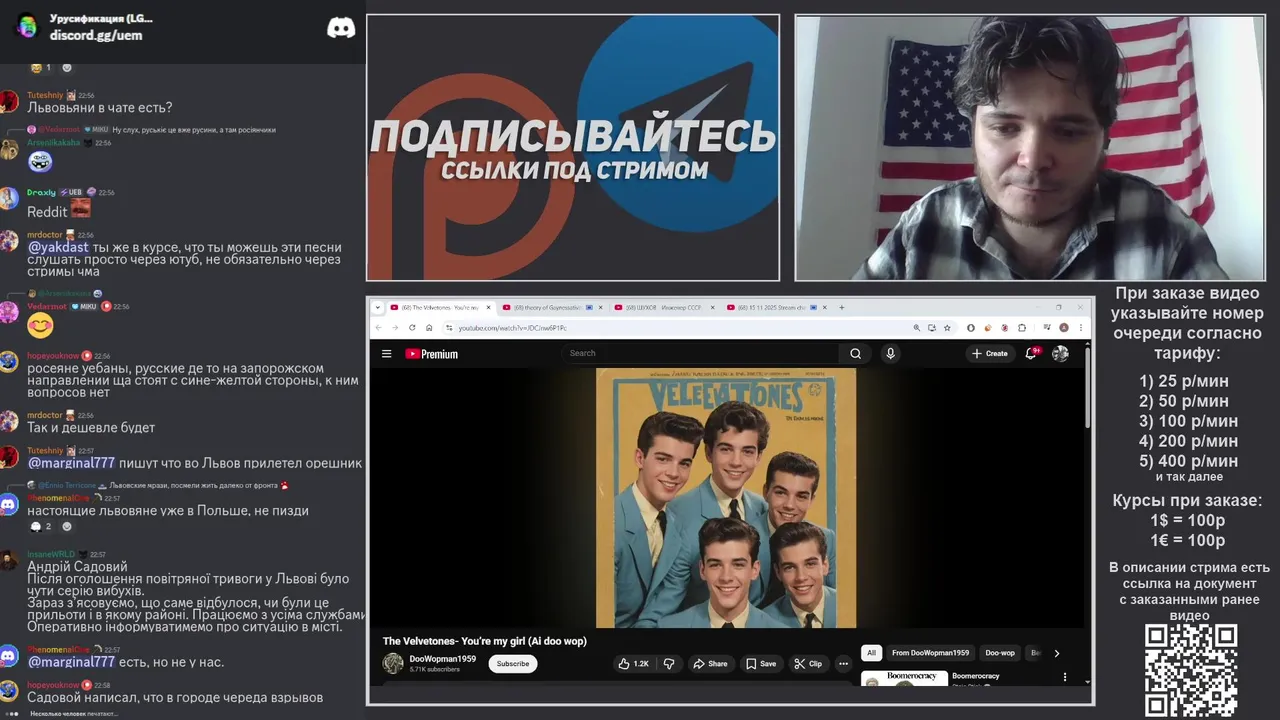Screen dimensions: 1280x720
Task: Click the reaction count 2 under PhenomenalCue message
Action: click(42, 526)
